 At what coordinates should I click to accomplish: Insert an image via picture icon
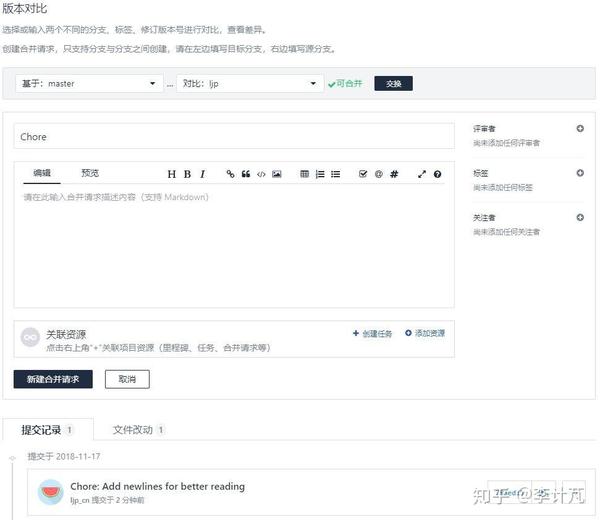pos(277,174)
